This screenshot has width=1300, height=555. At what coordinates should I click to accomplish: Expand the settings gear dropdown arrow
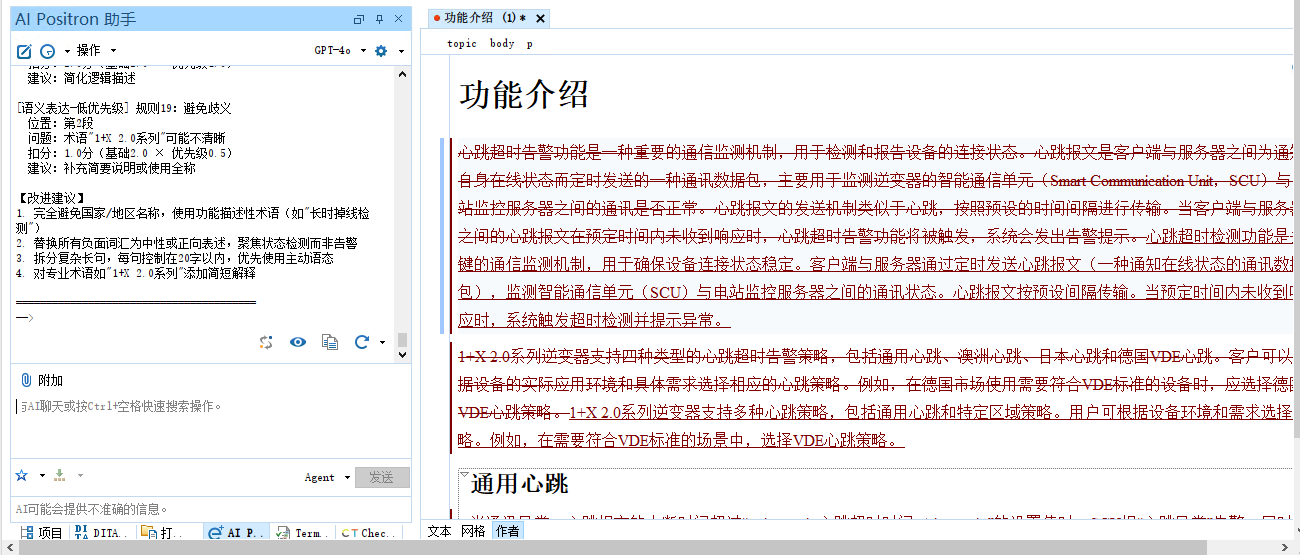[401, 51]
